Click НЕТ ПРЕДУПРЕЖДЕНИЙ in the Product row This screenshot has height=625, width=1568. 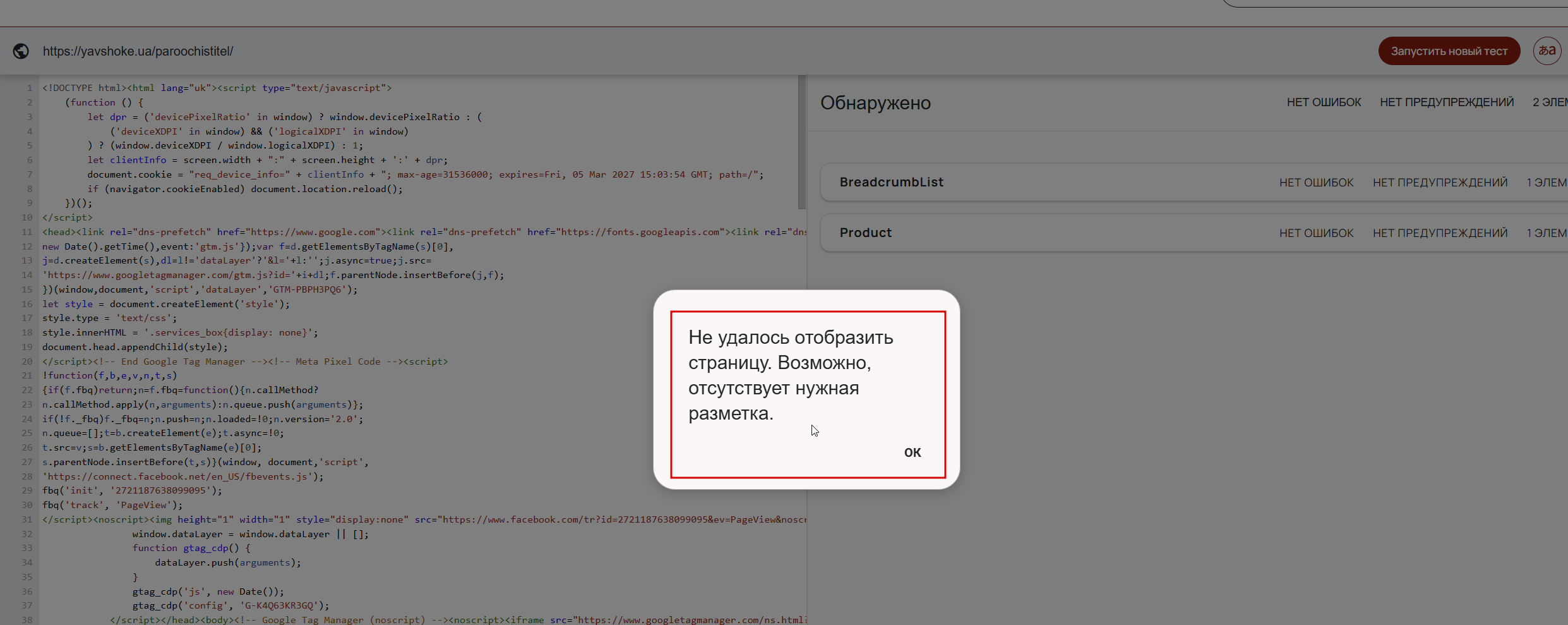point(1440,233)
